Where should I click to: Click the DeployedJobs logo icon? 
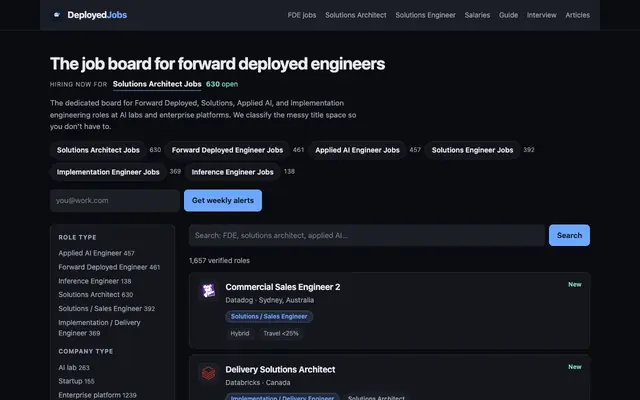point(57,15)
